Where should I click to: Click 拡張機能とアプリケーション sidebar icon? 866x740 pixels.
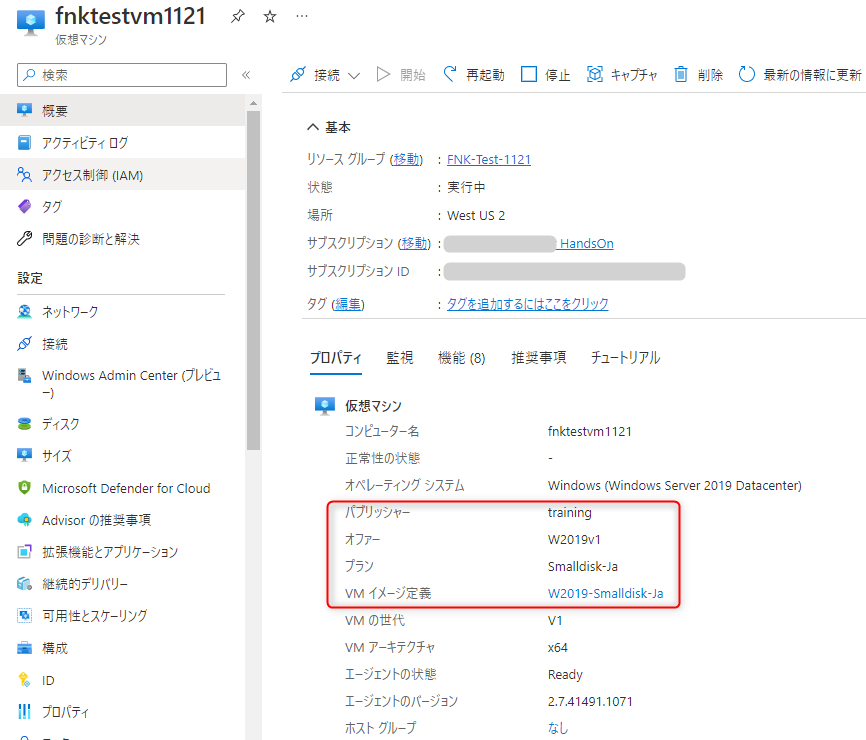pyautogui.click(x=24, y=552)
